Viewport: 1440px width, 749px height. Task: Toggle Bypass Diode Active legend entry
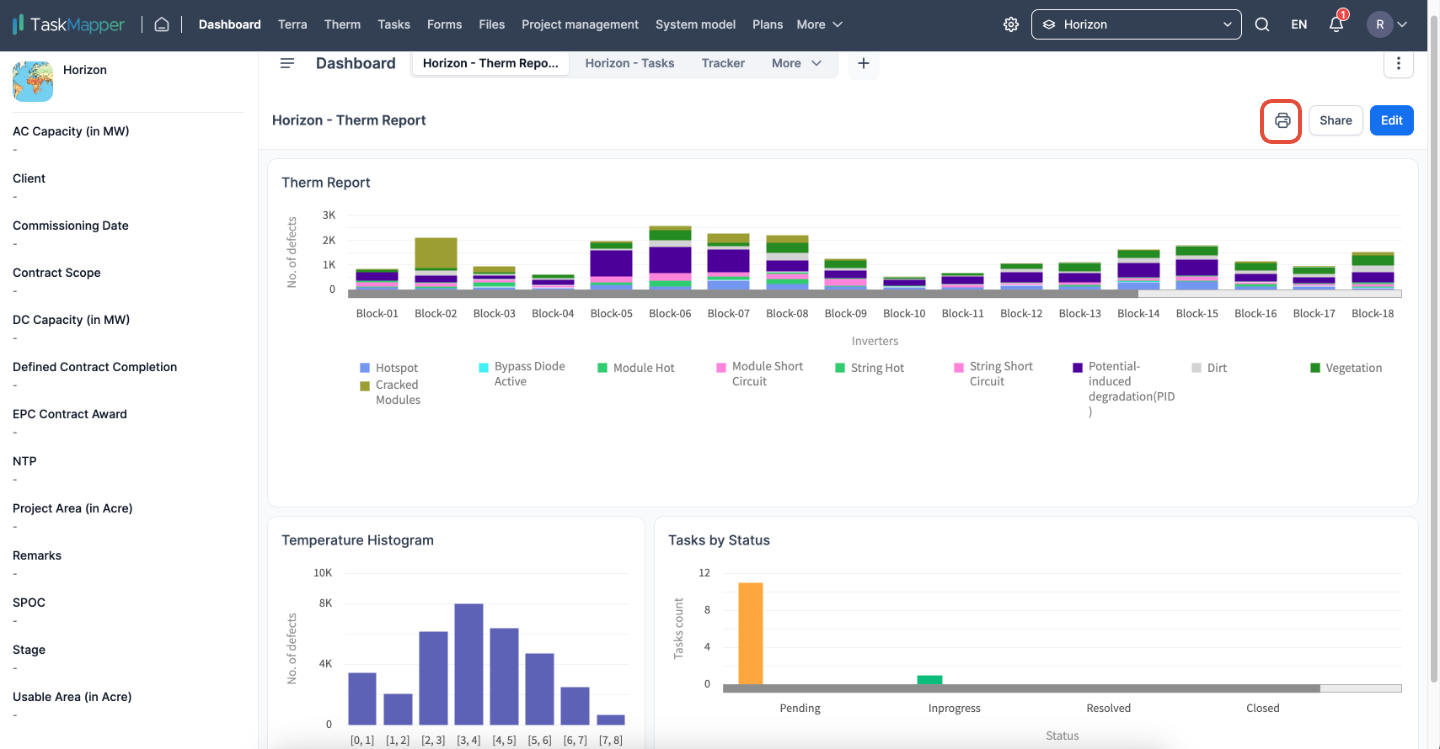[x=522, y=374]
